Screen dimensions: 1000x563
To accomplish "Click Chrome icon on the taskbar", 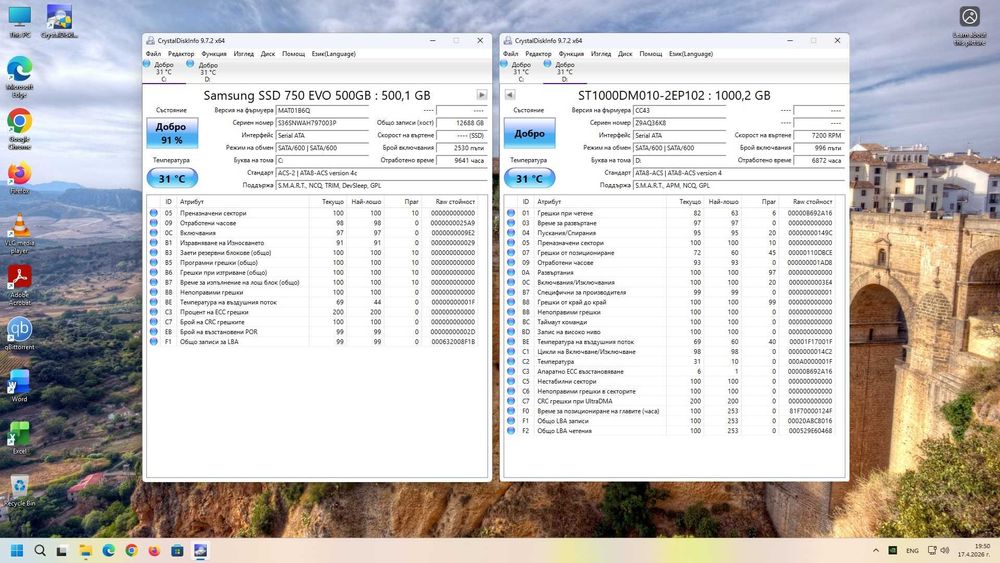I will pos(131,551).
